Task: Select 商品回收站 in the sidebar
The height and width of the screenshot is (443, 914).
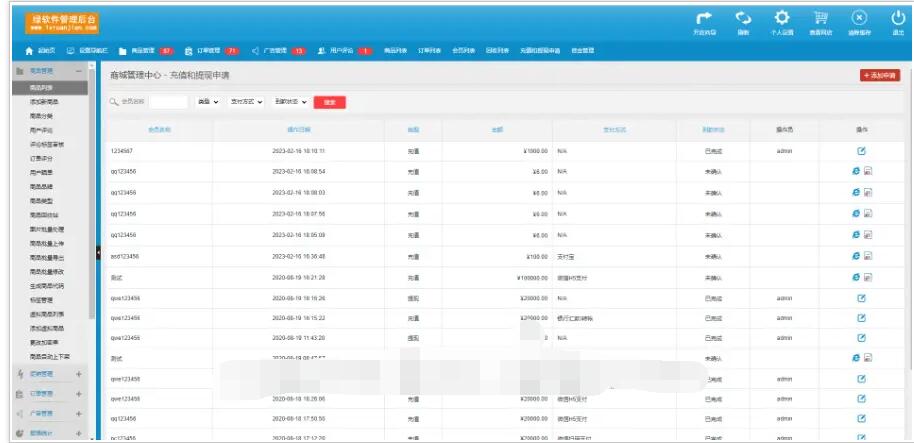Action: point(44,215)
